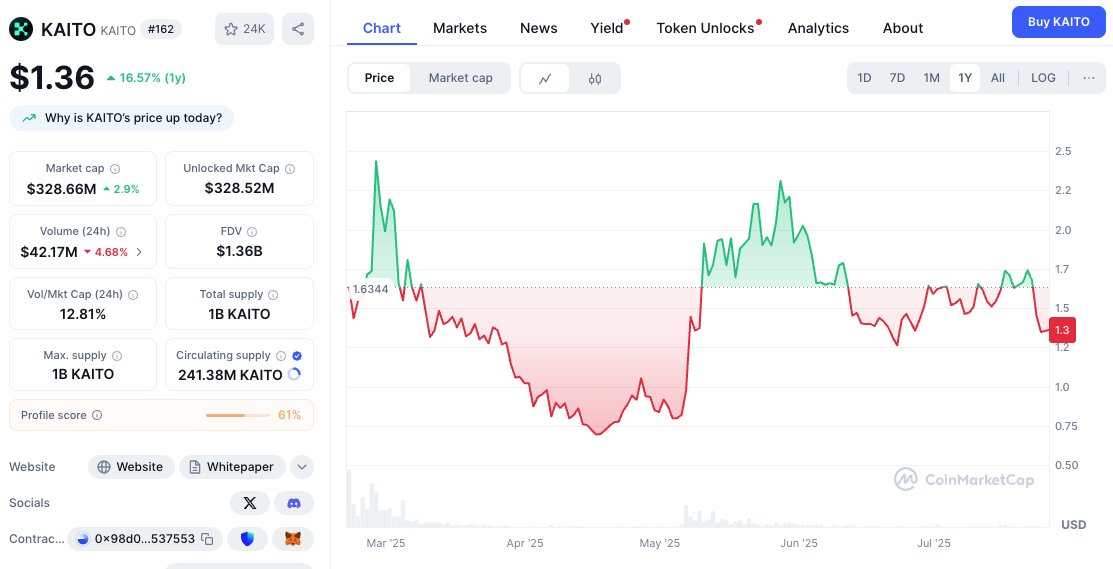The image size is (1113, 569).
Task: Expand more website links chevron
Action: (x=302, y=467)
